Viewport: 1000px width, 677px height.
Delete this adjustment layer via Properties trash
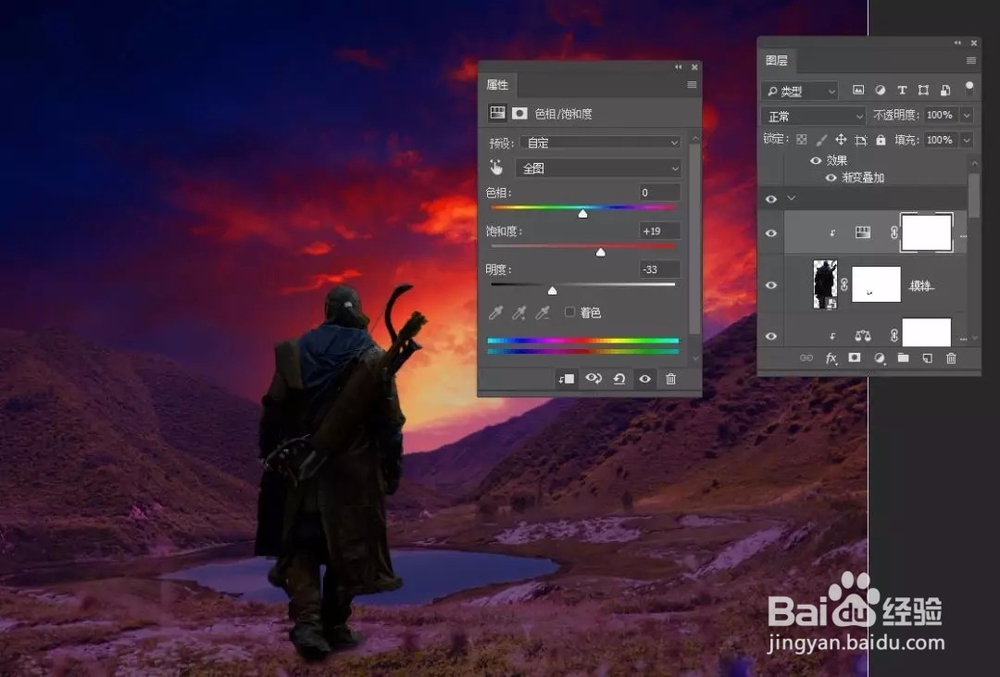click(x=671, y=379)
